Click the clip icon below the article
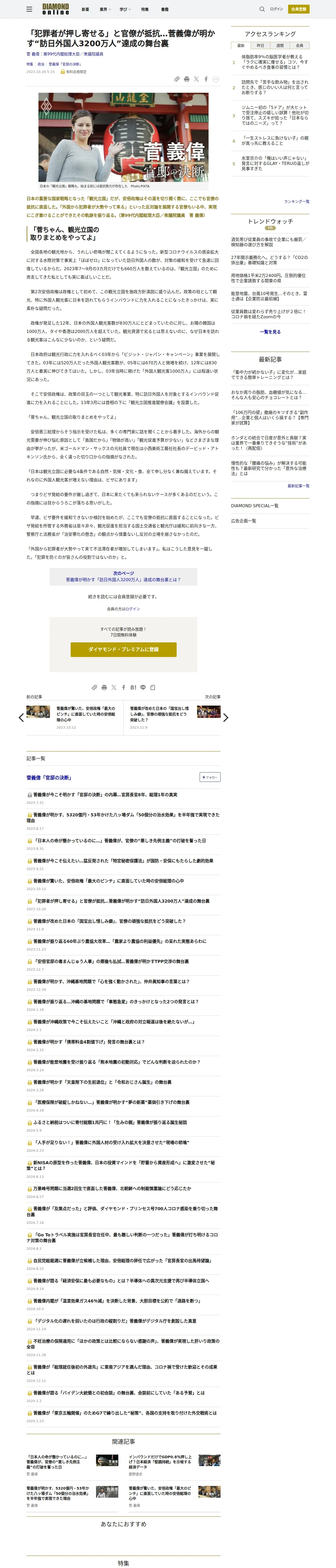Viewport: 336px width, 1568px height. click(x=94, y=687)
